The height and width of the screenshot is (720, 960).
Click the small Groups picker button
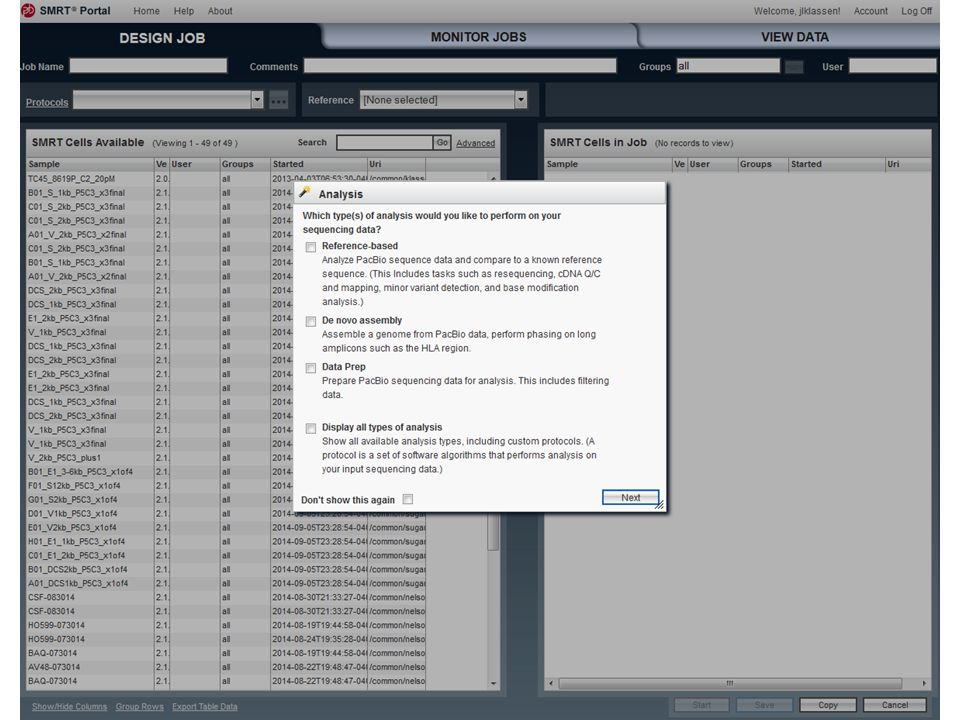coord(794,67)
